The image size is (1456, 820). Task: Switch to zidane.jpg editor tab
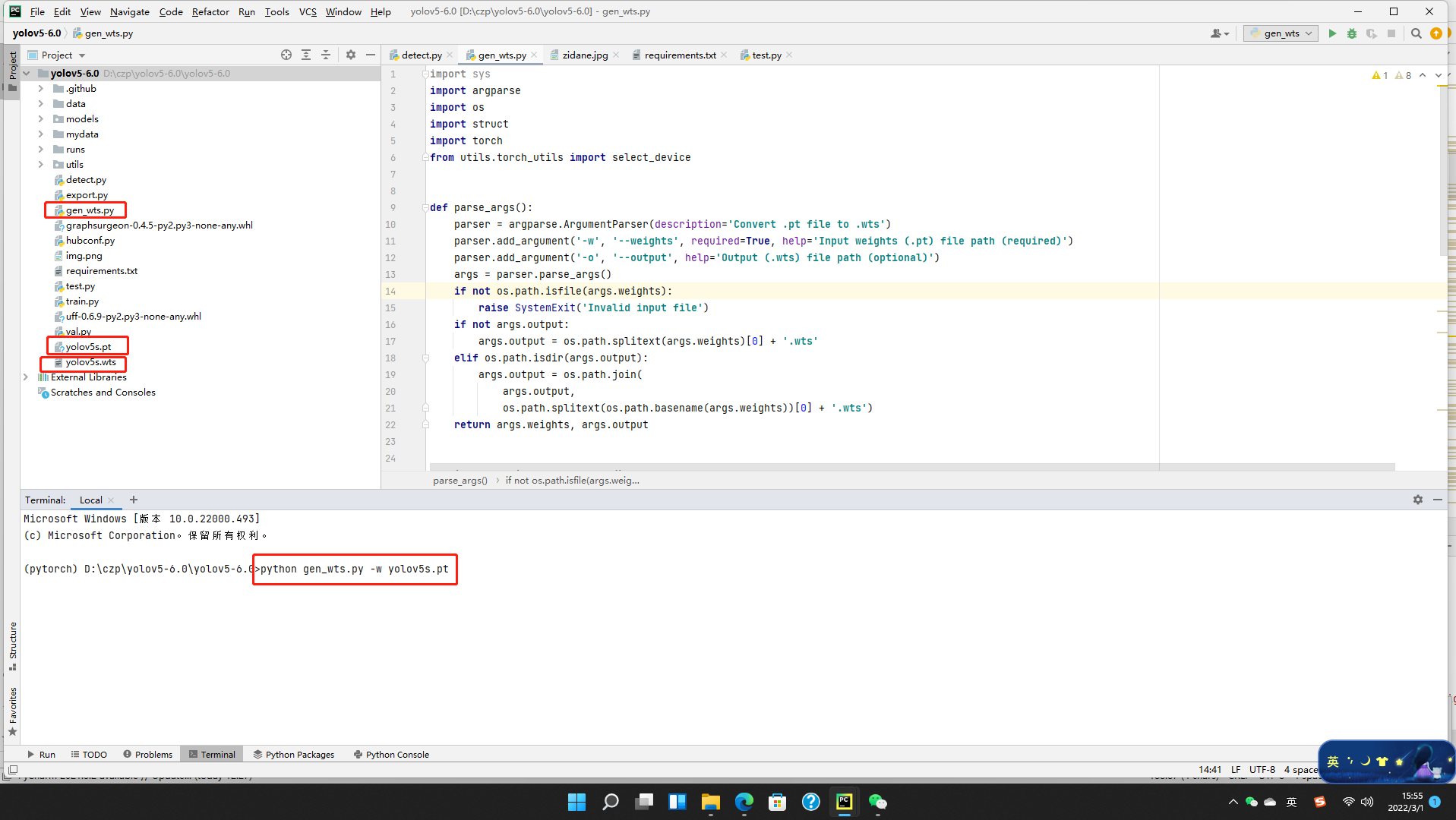585,55
